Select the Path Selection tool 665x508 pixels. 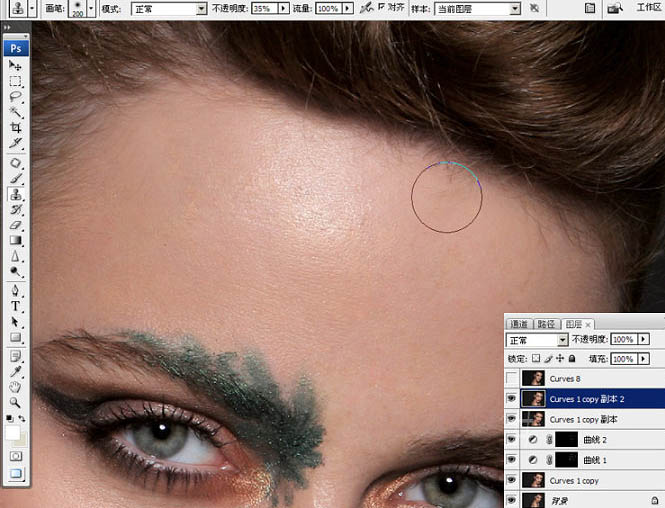pyautogui.click(x=16, y=322)
